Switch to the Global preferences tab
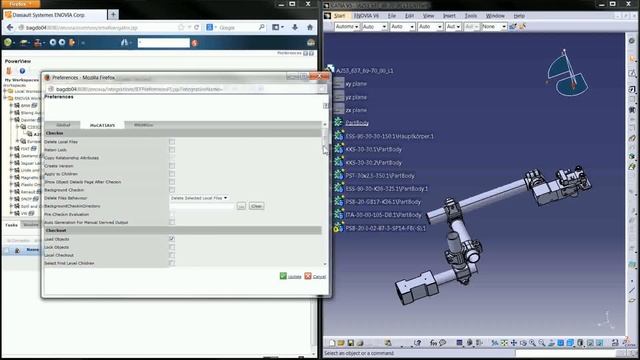This screenshot has height=360, width=640. click(63, 125)
